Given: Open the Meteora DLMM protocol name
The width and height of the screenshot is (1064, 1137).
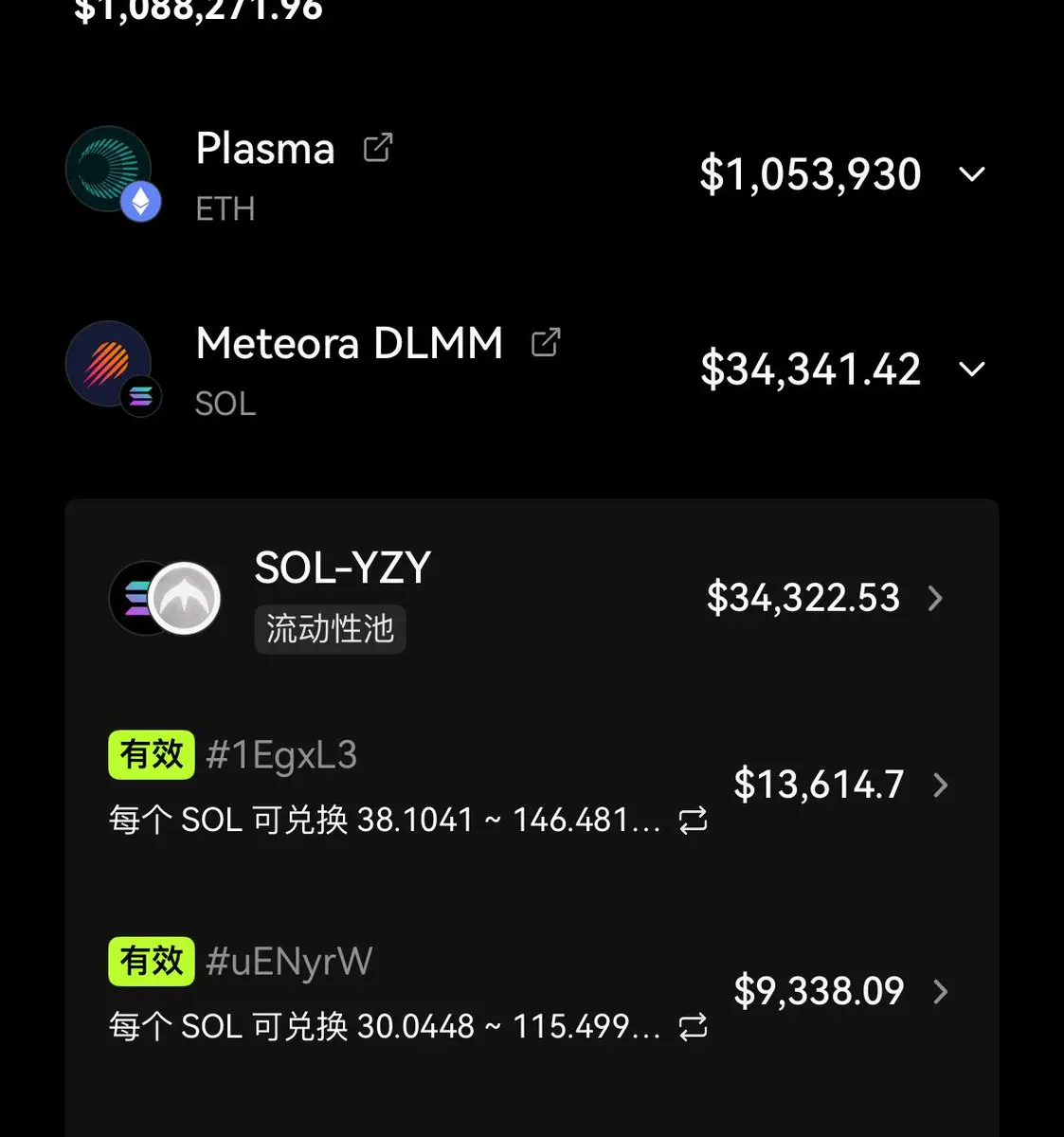Looking at the screenshot, I should (350, 343).
